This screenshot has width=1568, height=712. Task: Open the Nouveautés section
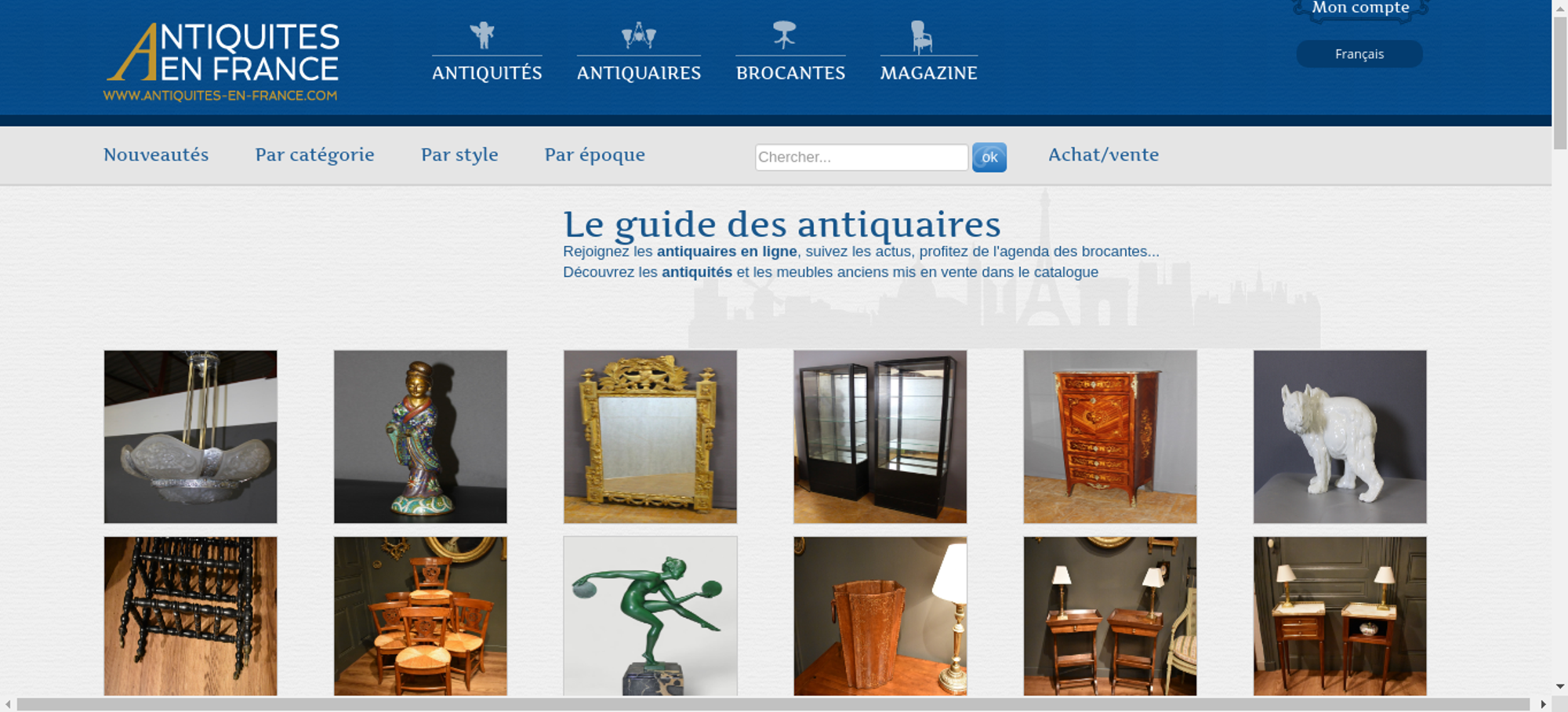156,154
